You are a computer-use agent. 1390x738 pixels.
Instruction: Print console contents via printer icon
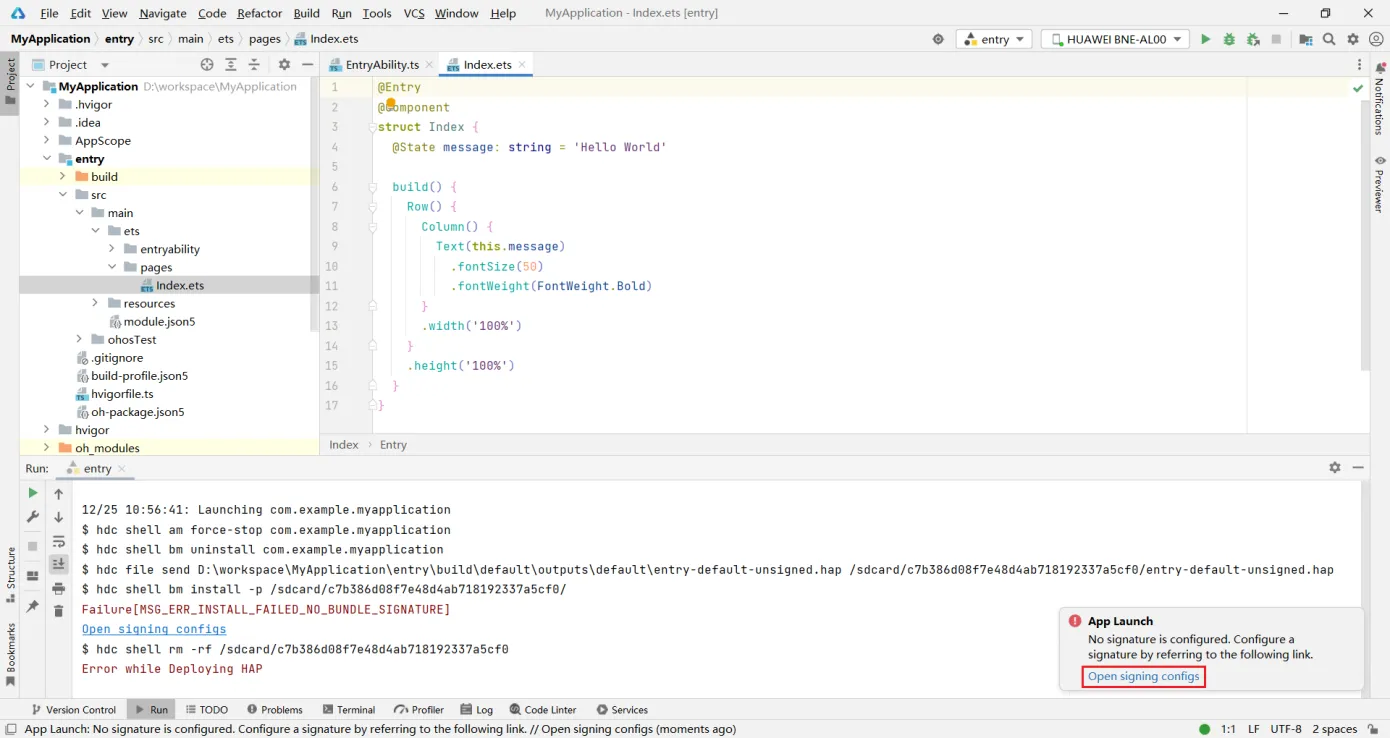tap(58, 590)
